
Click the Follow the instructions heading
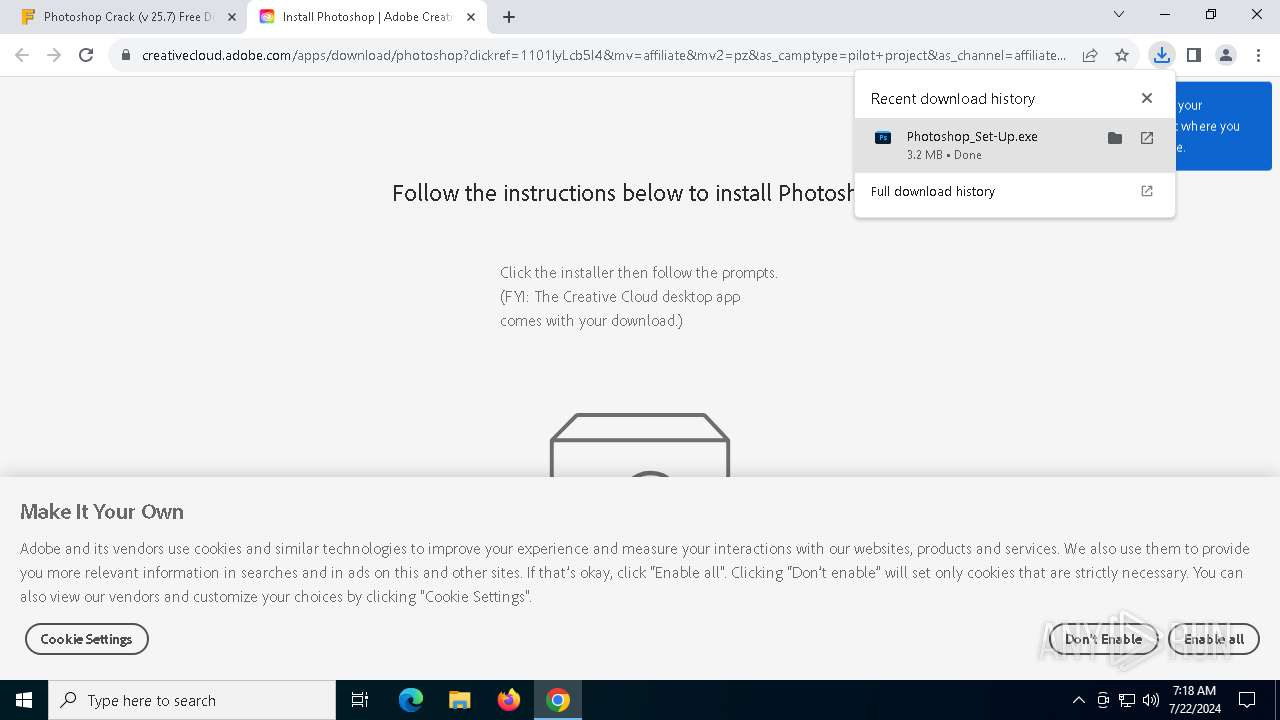[x=623, y=193]
